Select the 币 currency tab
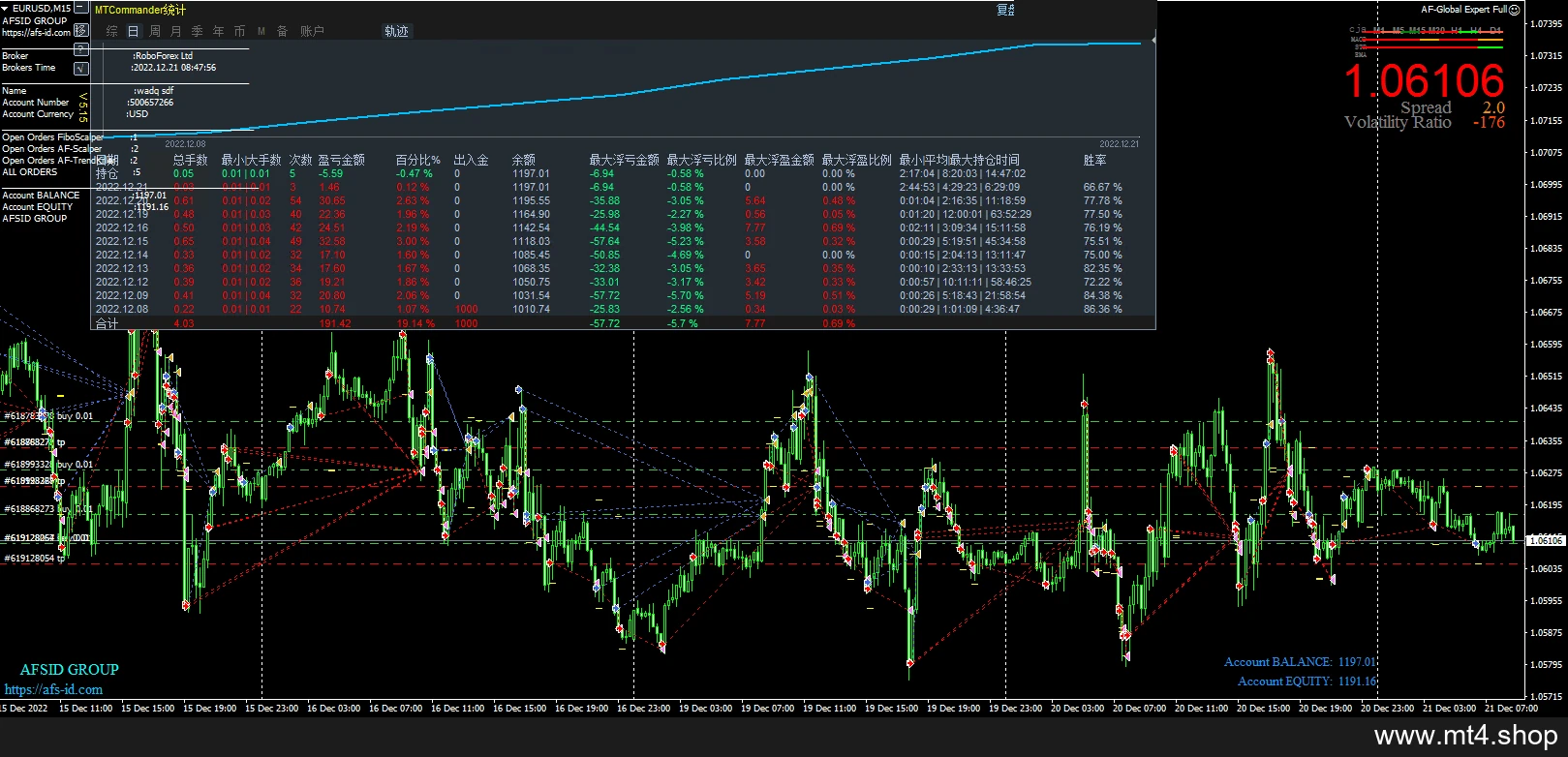1568x757 pixels. pos(240,31)
